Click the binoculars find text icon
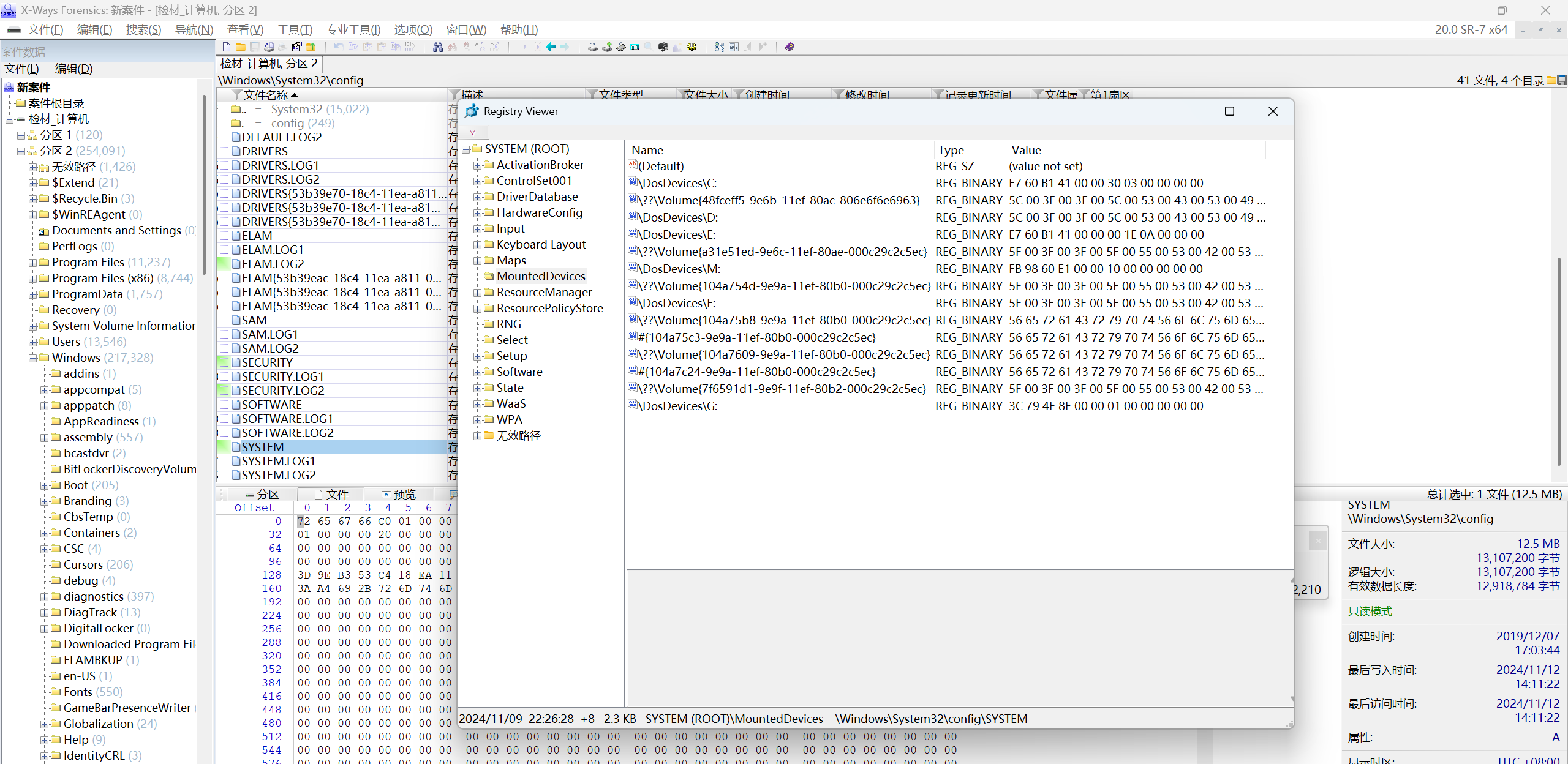The width and height of the screenshot is (1568, 764). 437,47
